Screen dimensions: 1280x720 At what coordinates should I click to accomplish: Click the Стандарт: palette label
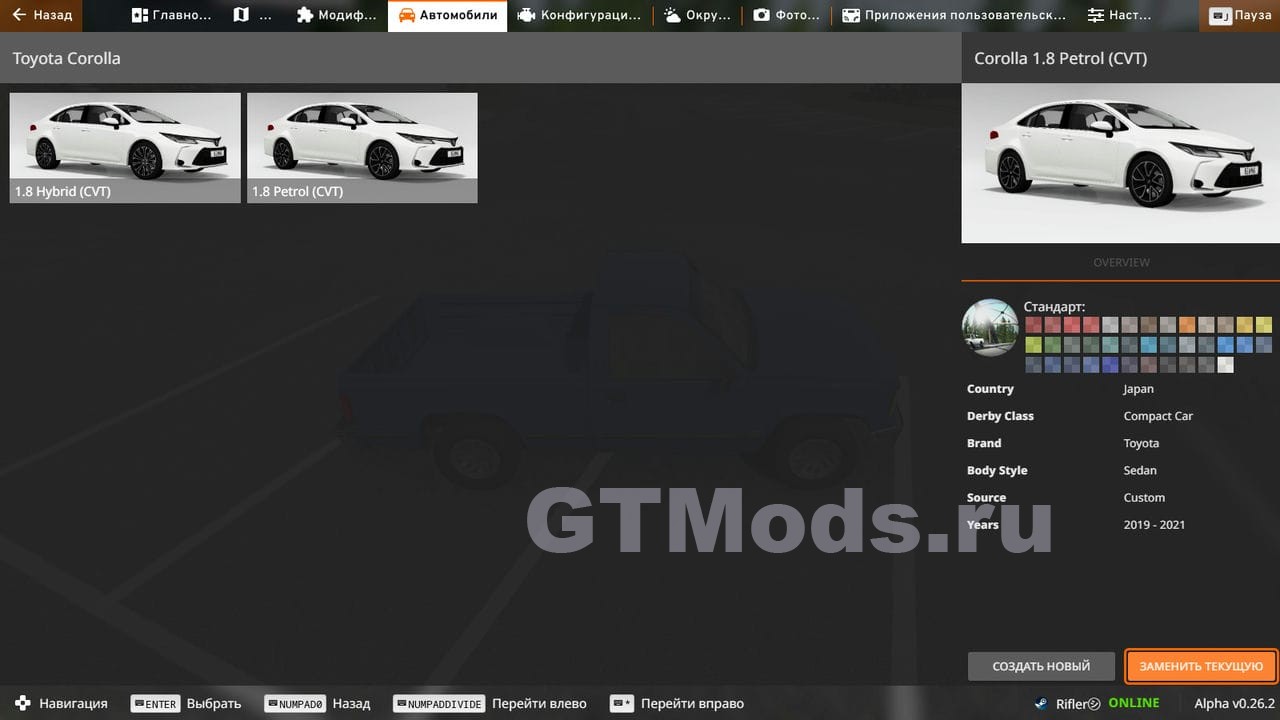pos(1054,307)
